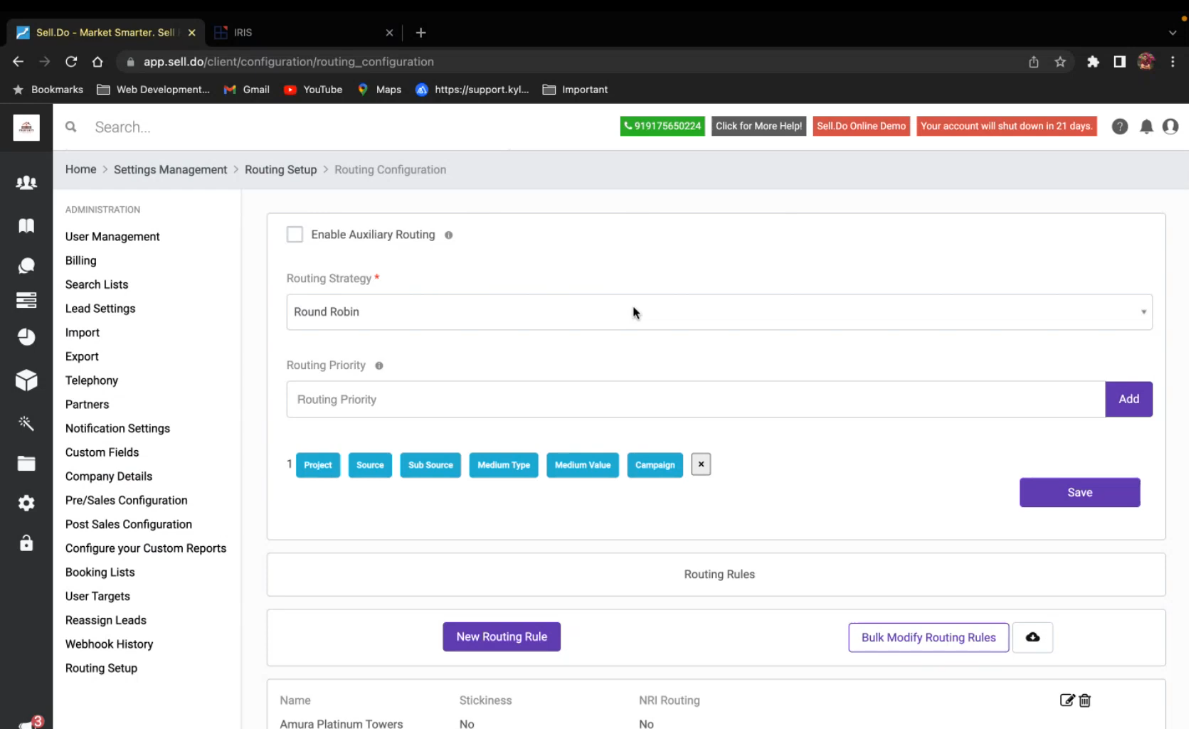The image size is (1189, 729).
Task: Open the leads people icon in sidebar
Action: [27, 183]
